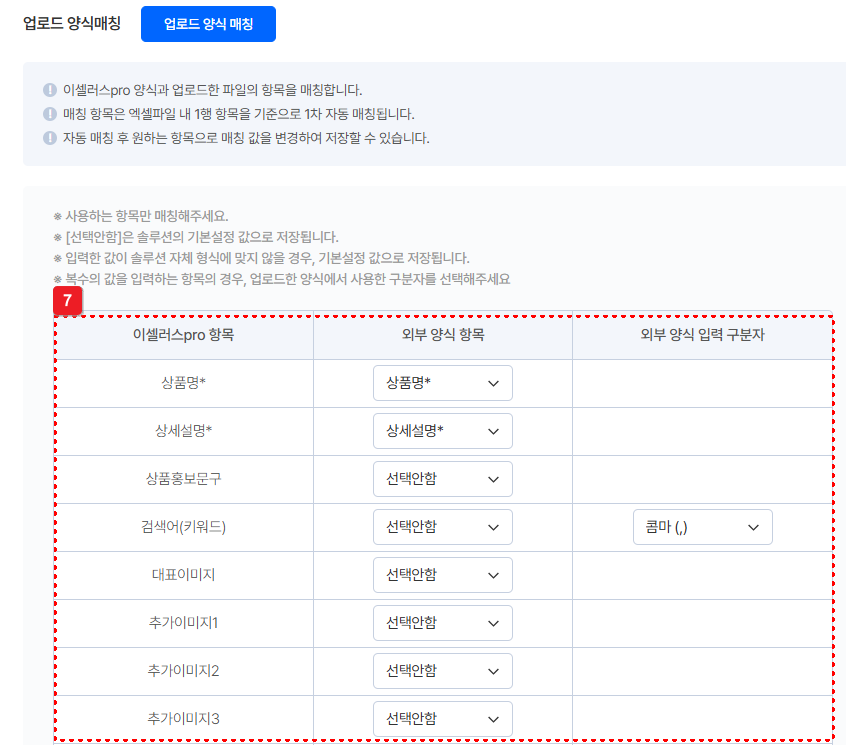Click the 상품홍보문구 row label
The width and height of the screenshot is (846, 745).
tap(183, 479)
